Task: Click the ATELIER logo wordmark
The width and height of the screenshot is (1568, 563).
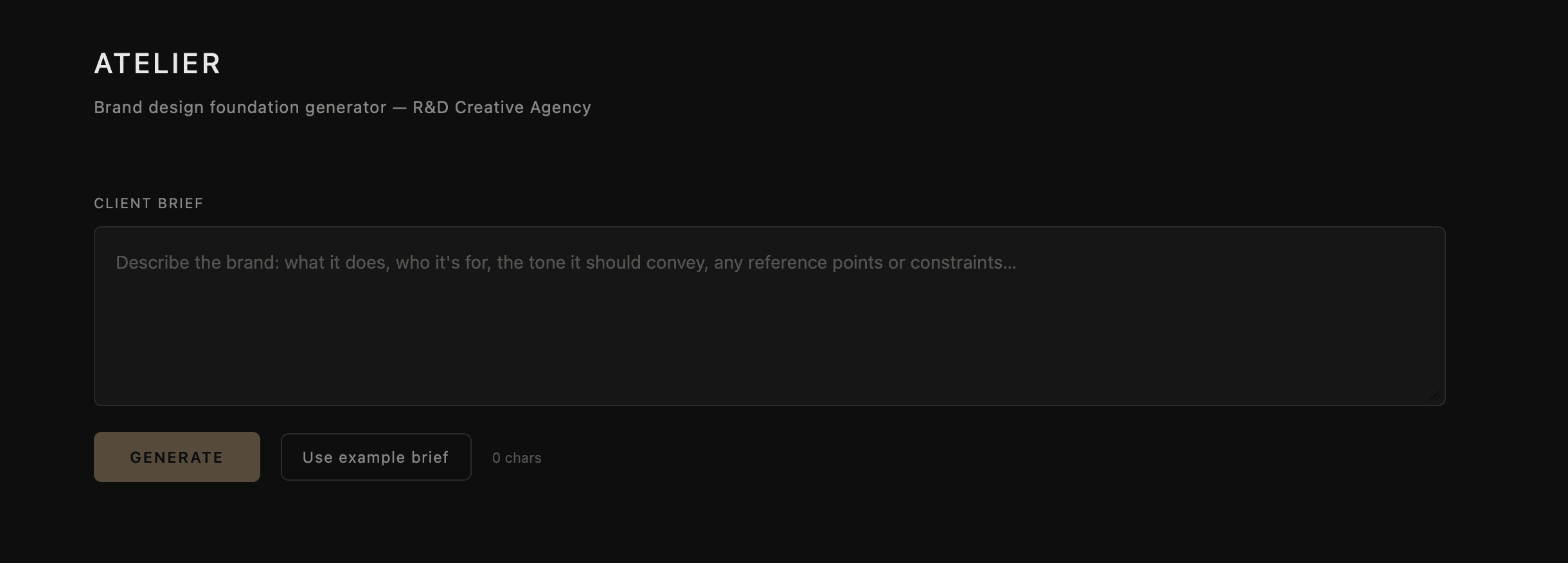Action: click(157, 64)
